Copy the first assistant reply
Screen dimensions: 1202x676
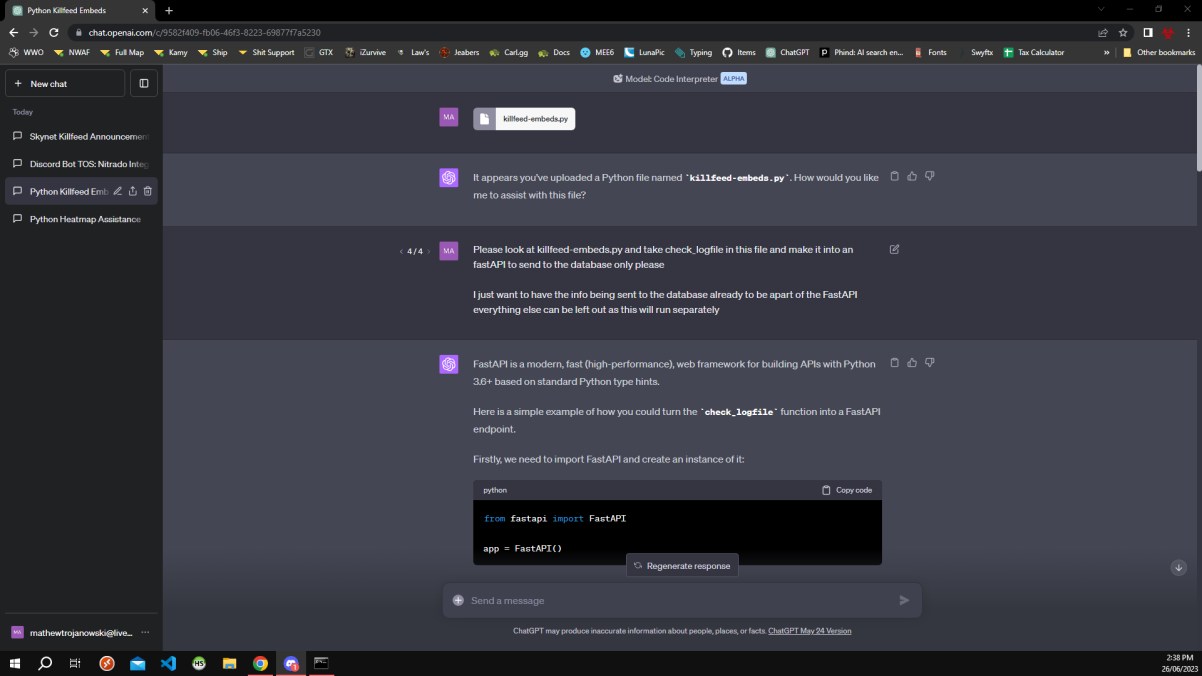point(895,176)
